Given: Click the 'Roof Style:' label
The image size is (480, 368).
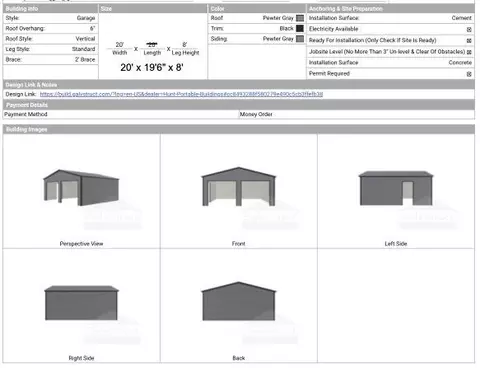Looking at the screenshot, I should 19,39.
